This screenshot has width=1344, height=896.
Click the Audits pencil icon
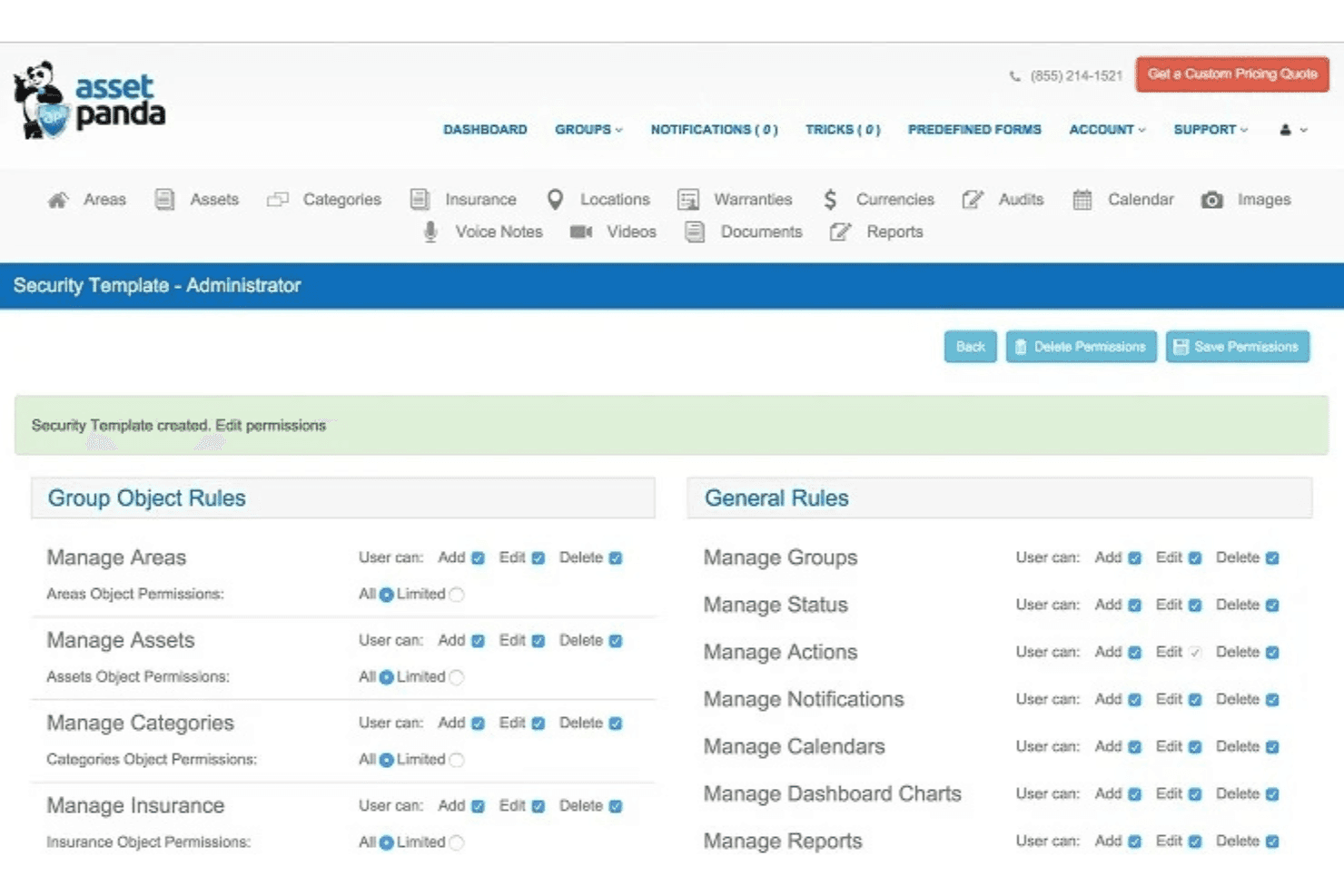click(x=973, y=200)
